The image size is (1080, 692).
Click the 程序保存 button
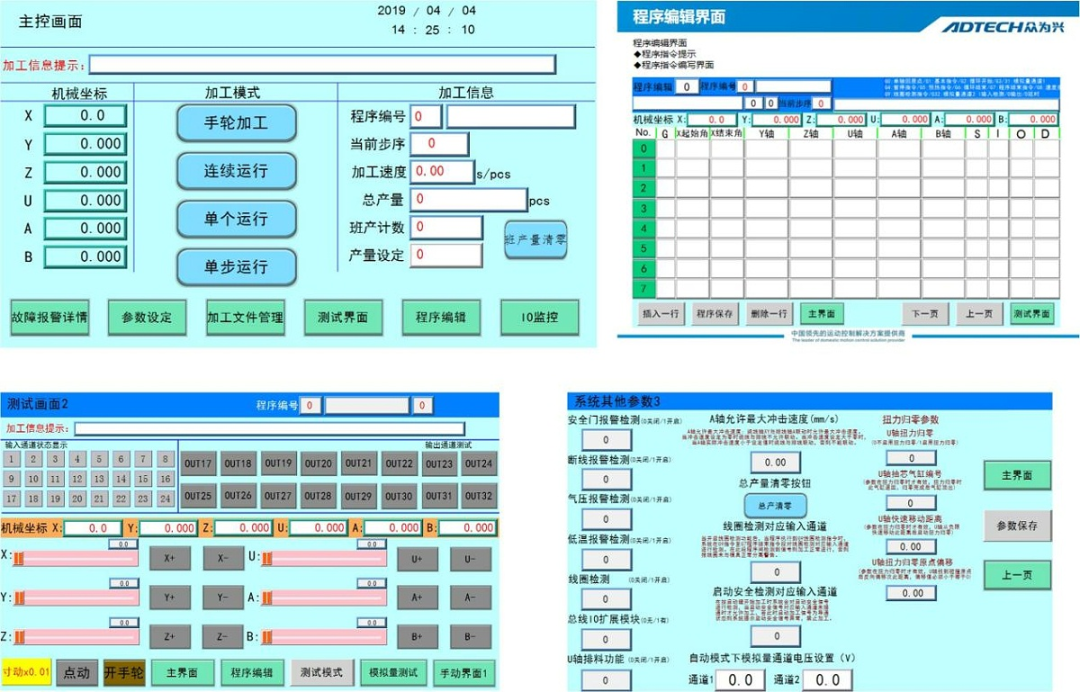716,313
